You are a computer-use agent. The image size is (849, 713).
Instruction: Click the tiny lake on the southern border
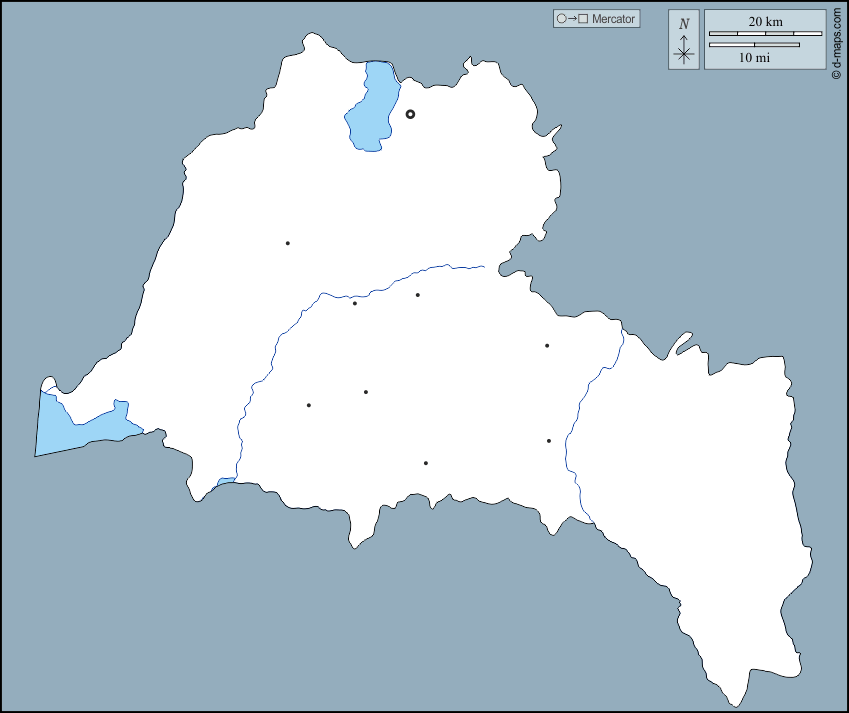pos(226,482)
